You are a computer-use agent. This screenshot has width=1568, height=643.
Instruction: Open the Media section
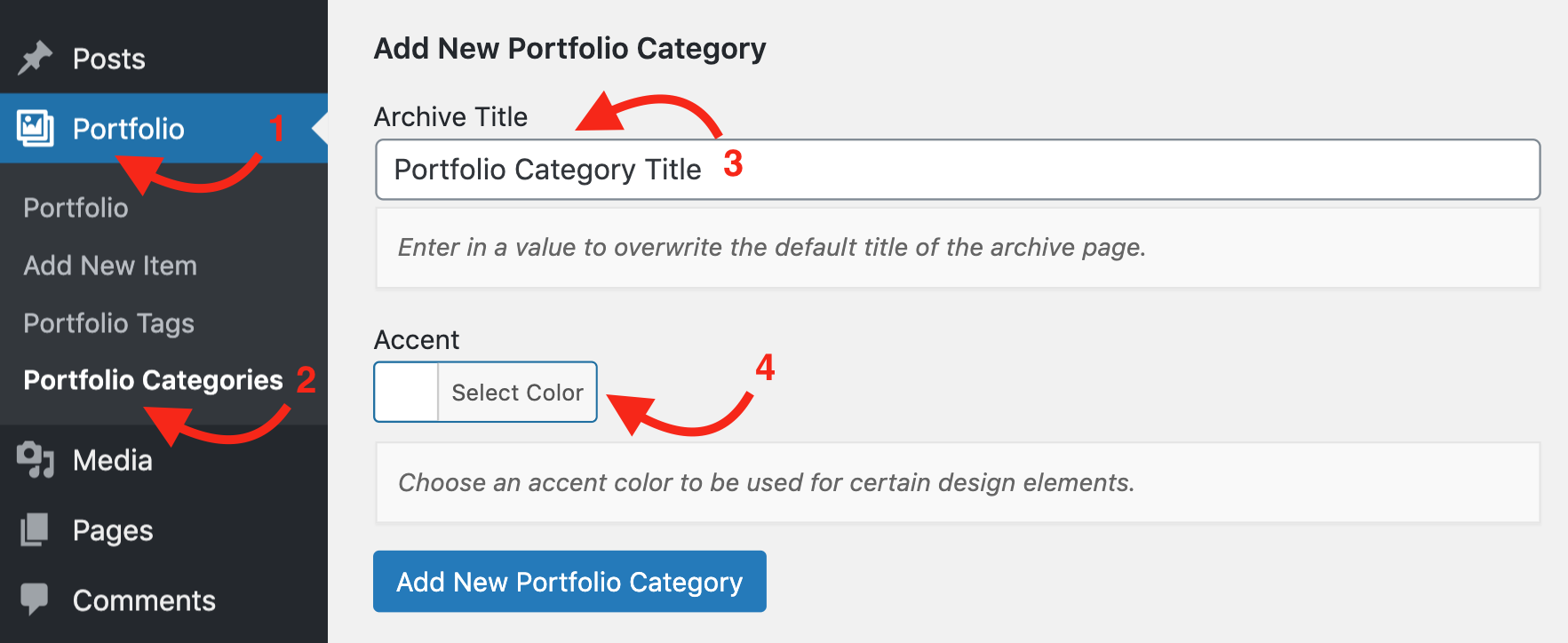pyautogui.click(x=114, y=459)
